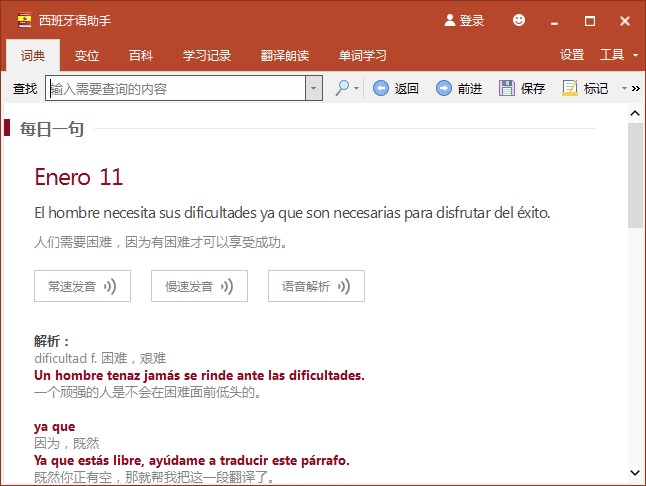Click the 标记 highlight note icon
646x486 pixels.
pyautogui.click(x=570, y=88)
